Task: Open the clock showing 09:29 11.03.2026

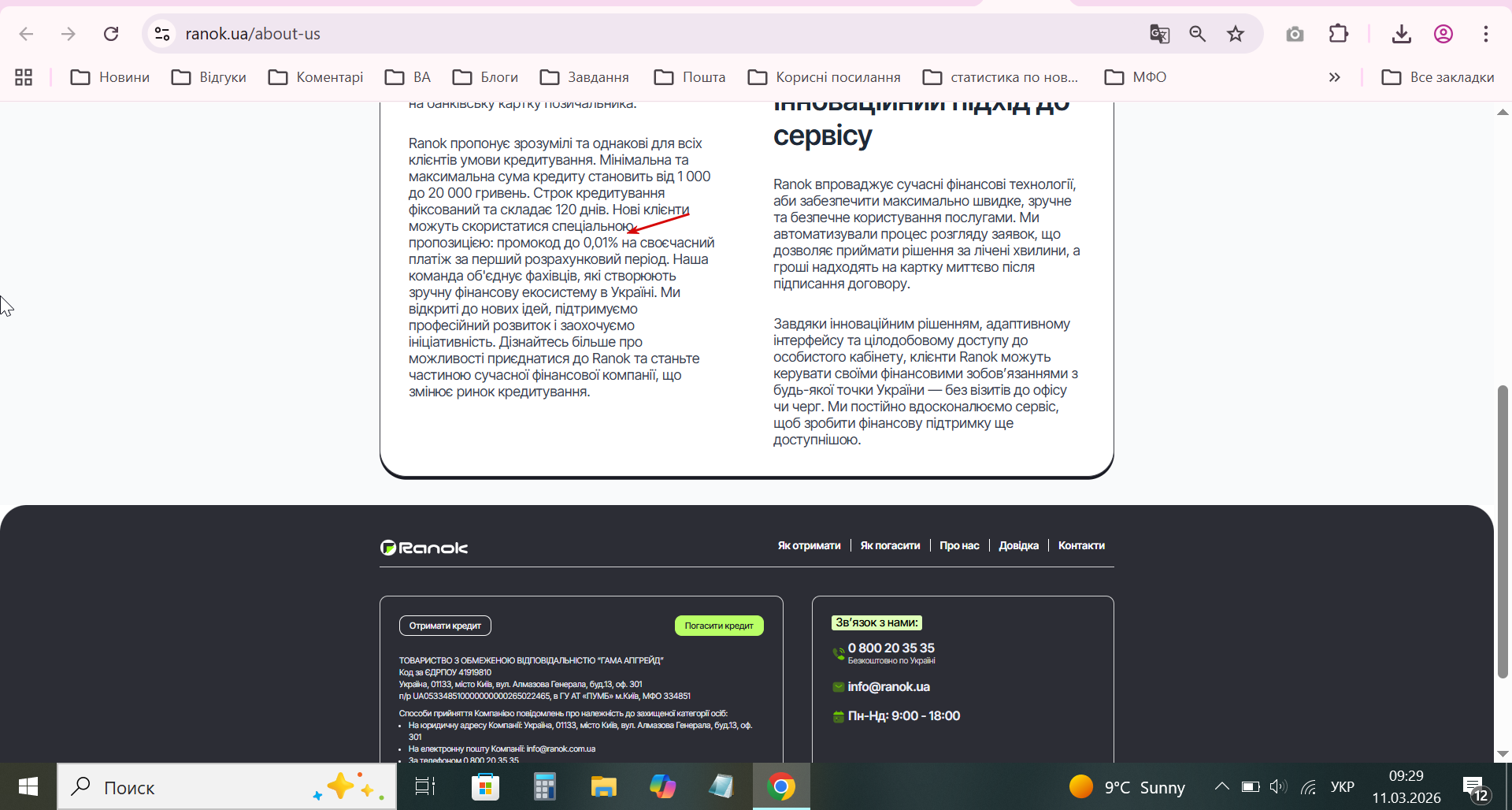Action: [1406, 787]
